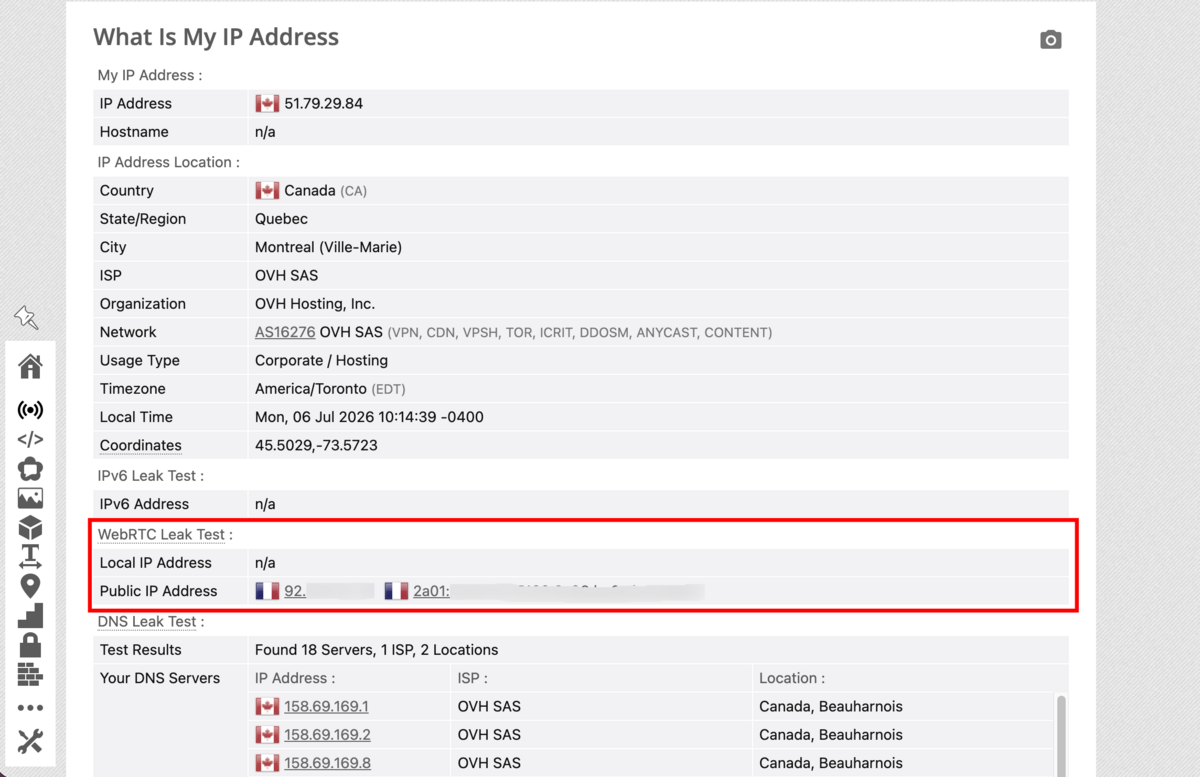Viewport: 1200px width, 777px height.
Task: Click the brick wall firewall icon
Action: pyautogui.click(x=30, y=674)
